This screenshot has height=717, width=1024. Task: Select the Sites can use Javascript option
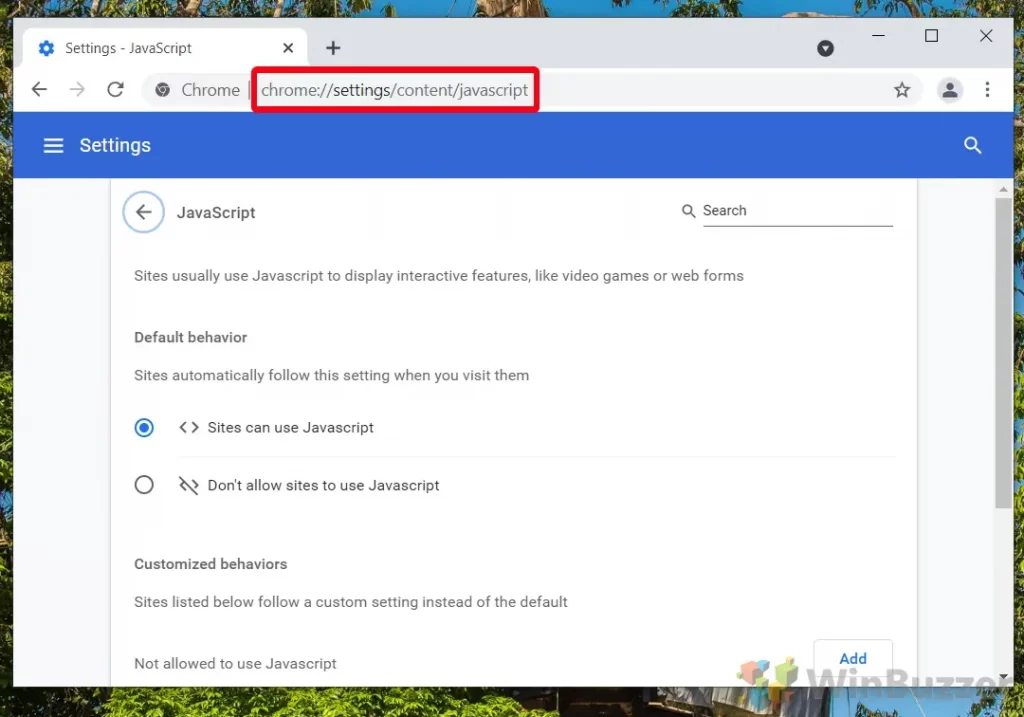pos(143,427)
